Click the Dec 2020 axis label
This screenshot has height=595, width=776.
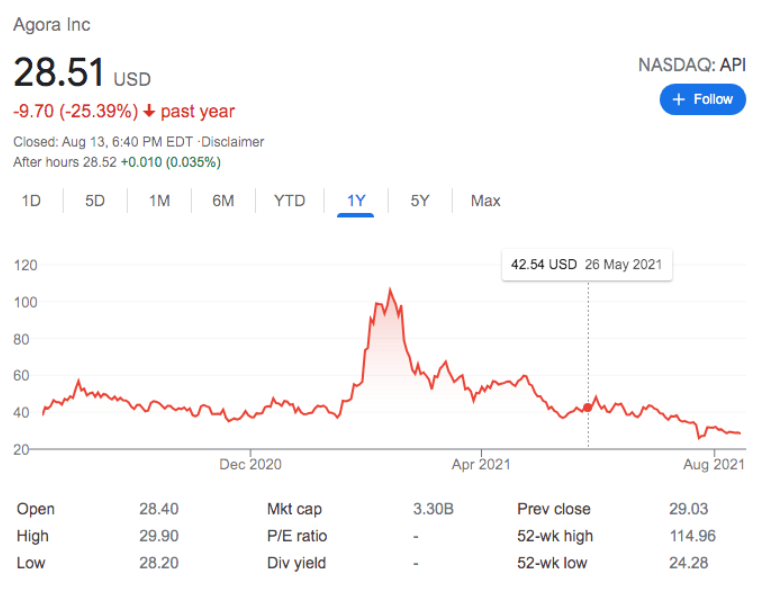250,464
